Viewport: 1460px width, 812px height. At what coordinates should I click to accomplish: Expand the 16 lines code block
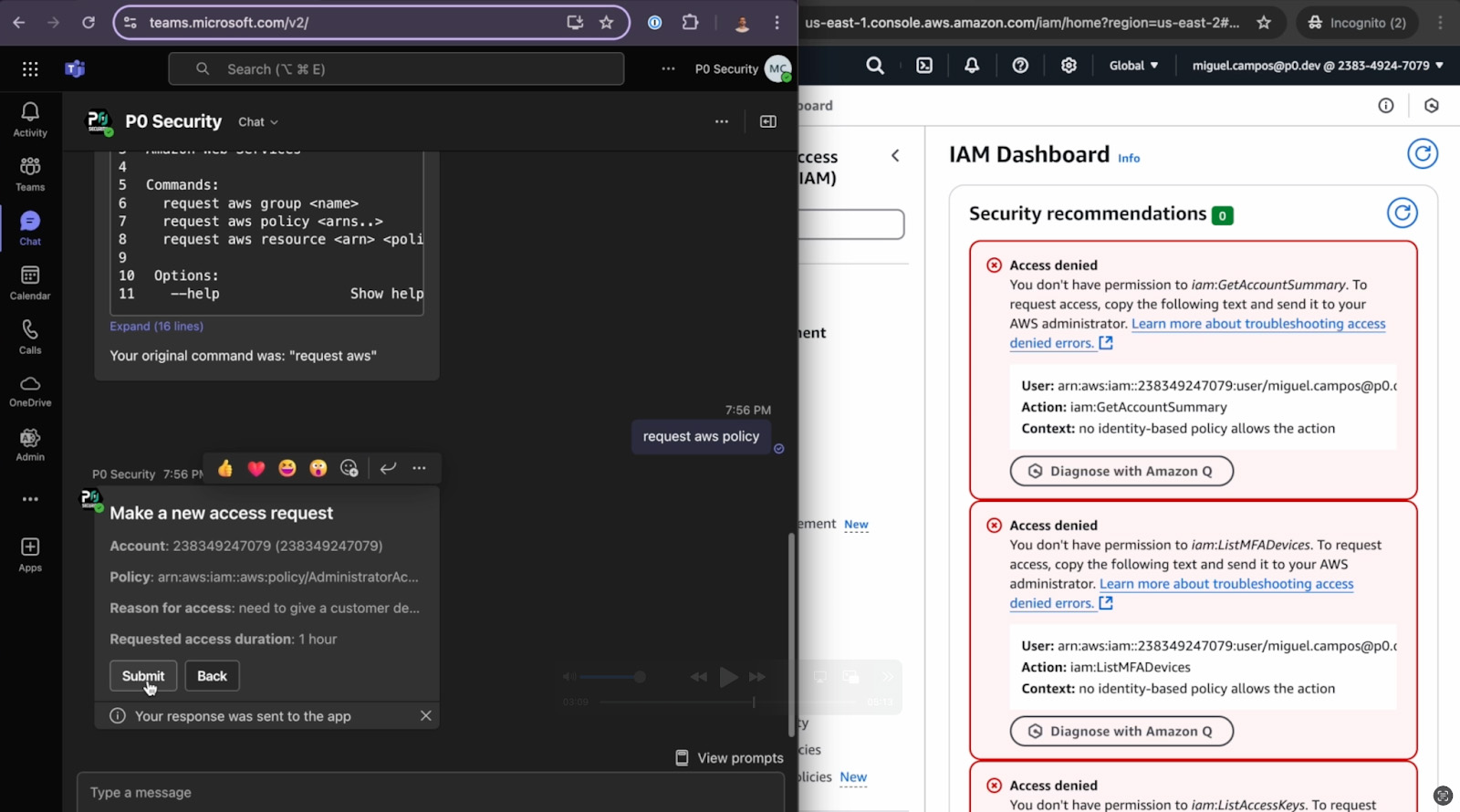157,327
